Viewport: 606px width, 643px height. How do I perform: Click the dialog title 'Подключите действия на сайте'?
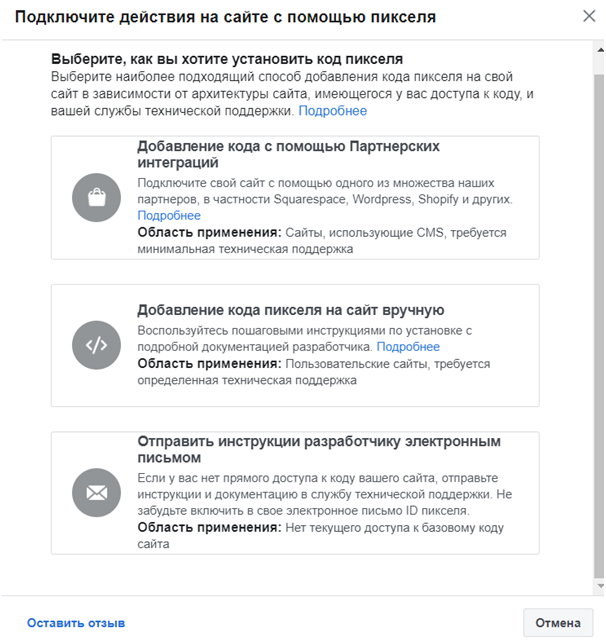(225, 17)
